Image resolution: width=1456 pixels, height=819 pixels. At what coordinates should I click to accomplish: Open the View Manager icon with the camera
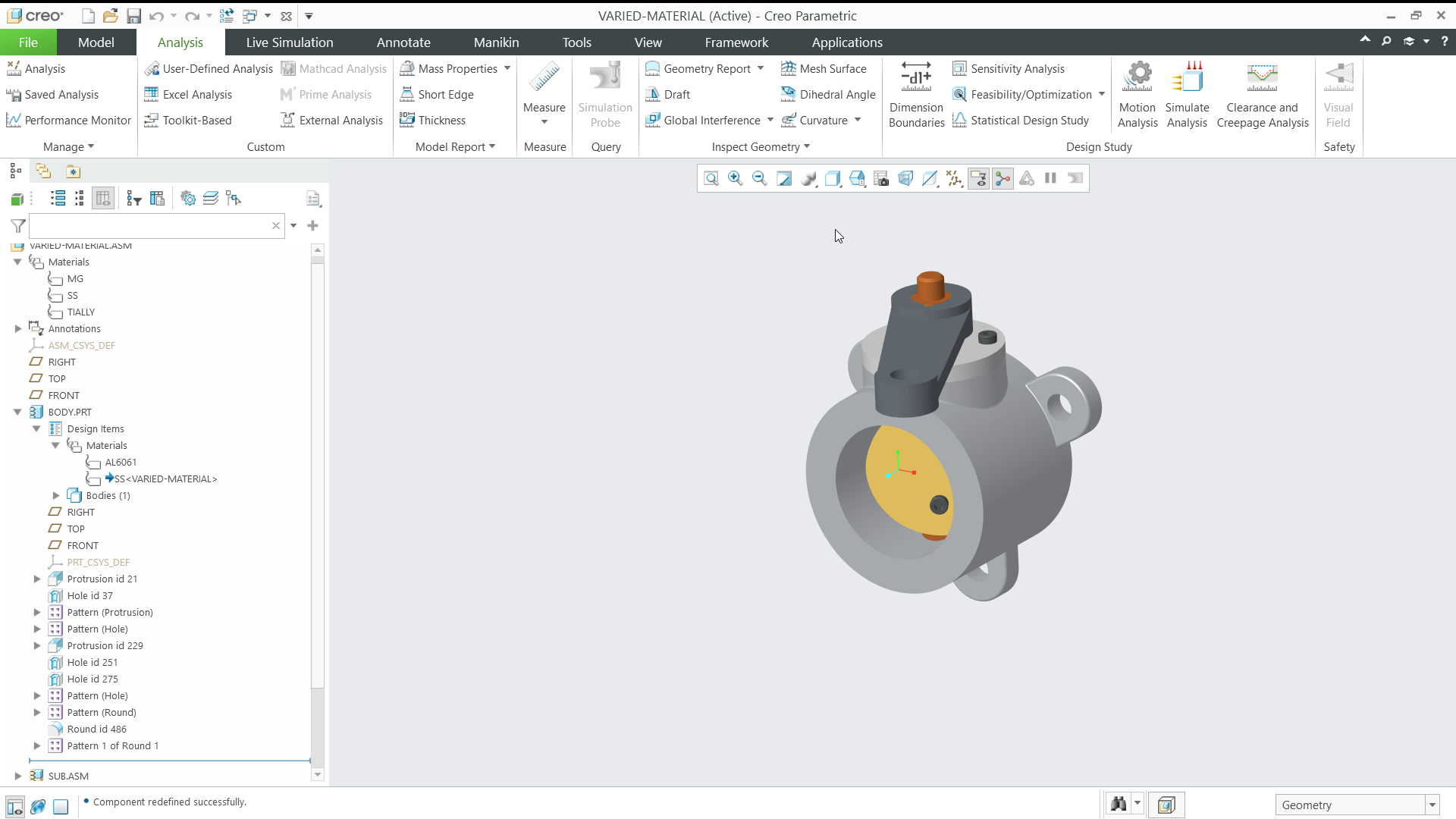[x=881, y=178]
